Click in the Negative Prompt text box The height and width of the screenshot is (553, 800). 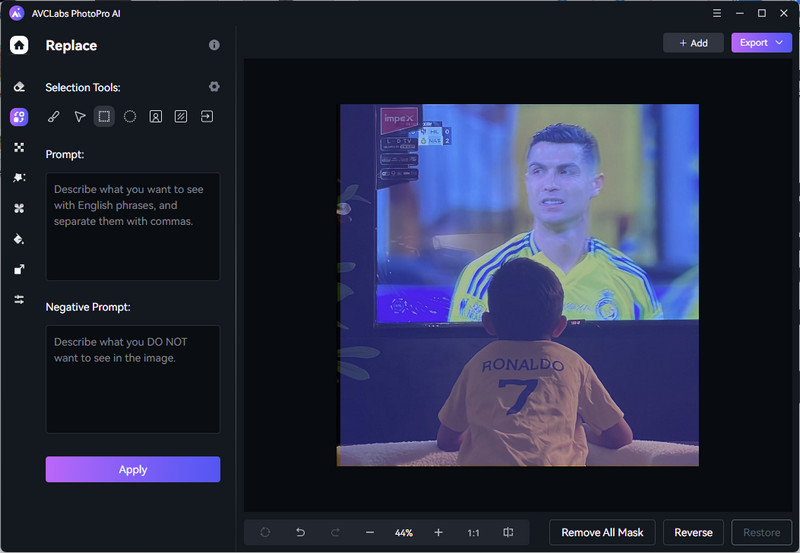tap(133, 380)
